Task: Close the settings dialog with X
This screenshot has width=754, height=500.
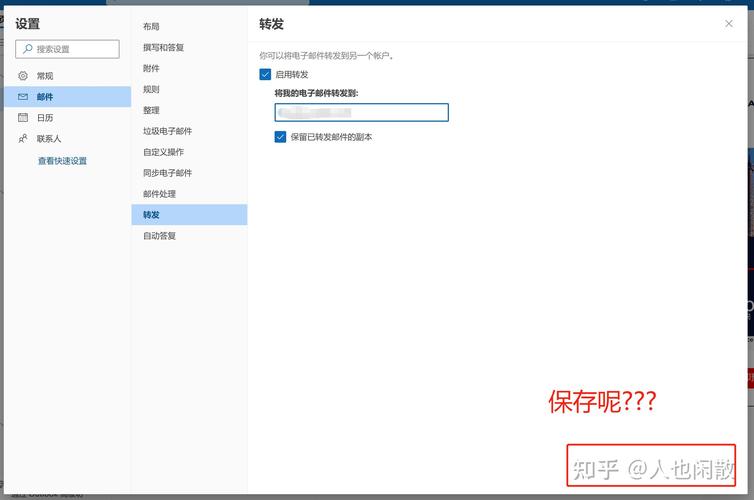Action: click(729, 24)
